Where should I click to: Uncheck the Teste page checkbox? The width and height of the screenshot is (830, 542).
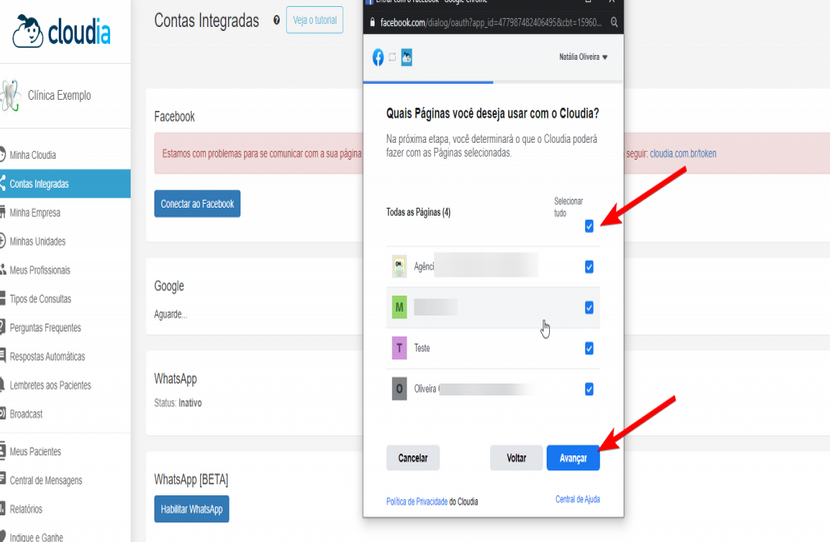(589, 348)
